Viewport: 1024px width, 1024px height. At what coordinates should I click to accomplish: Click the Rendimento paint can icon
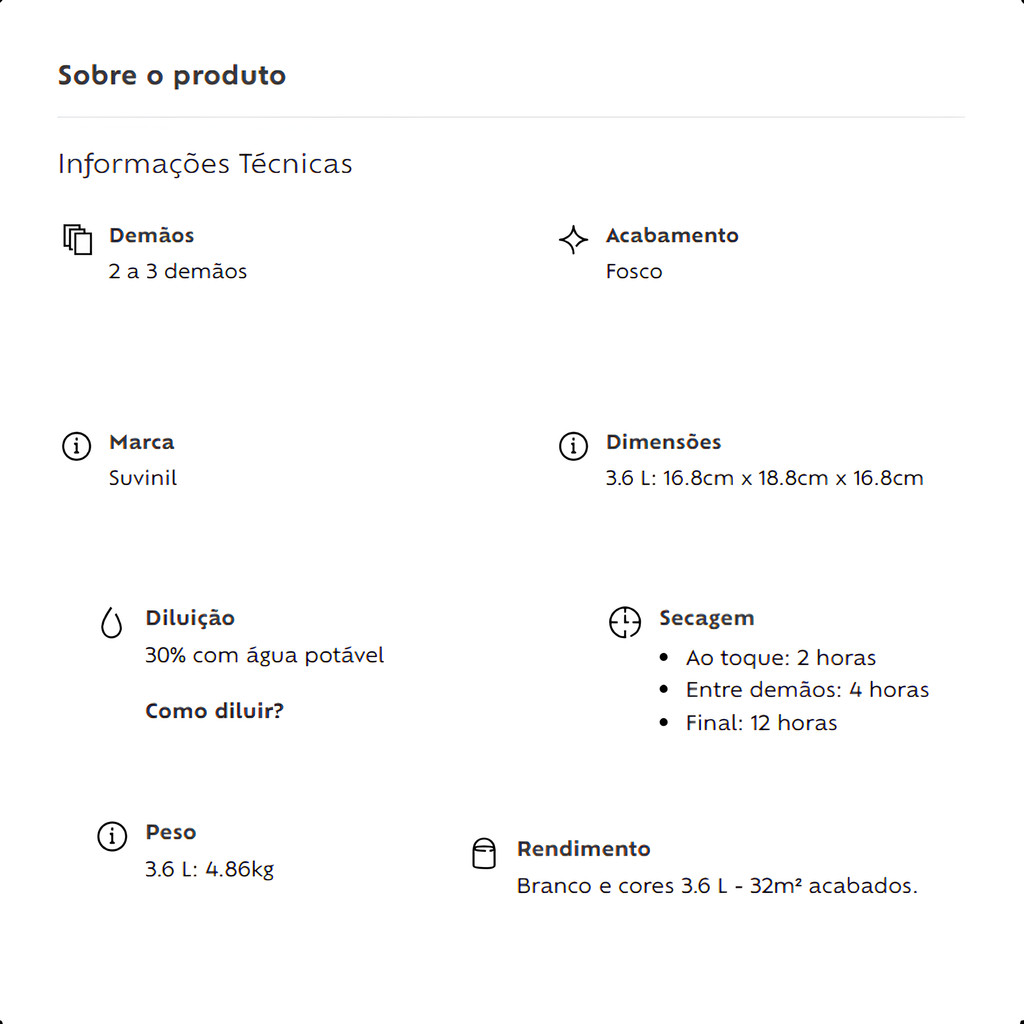click(x=484, y=853)
